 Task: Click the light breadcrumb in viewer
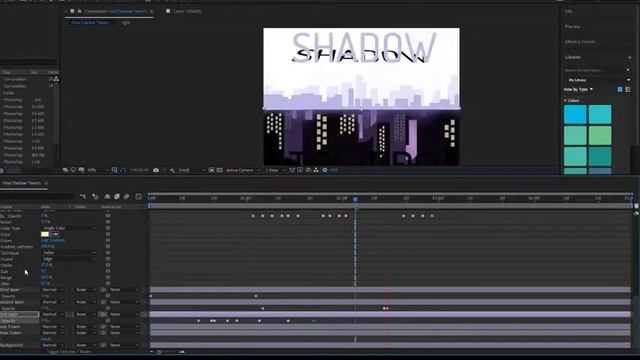[126, 23]
